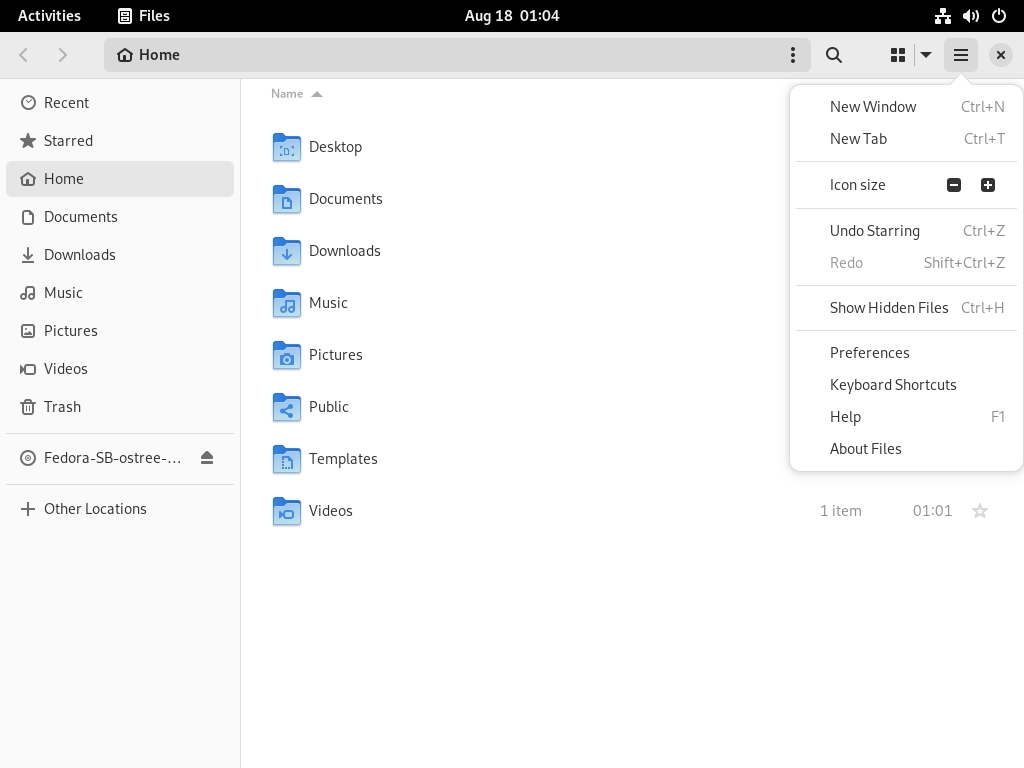Open Pictures in the sidebar

120,330
